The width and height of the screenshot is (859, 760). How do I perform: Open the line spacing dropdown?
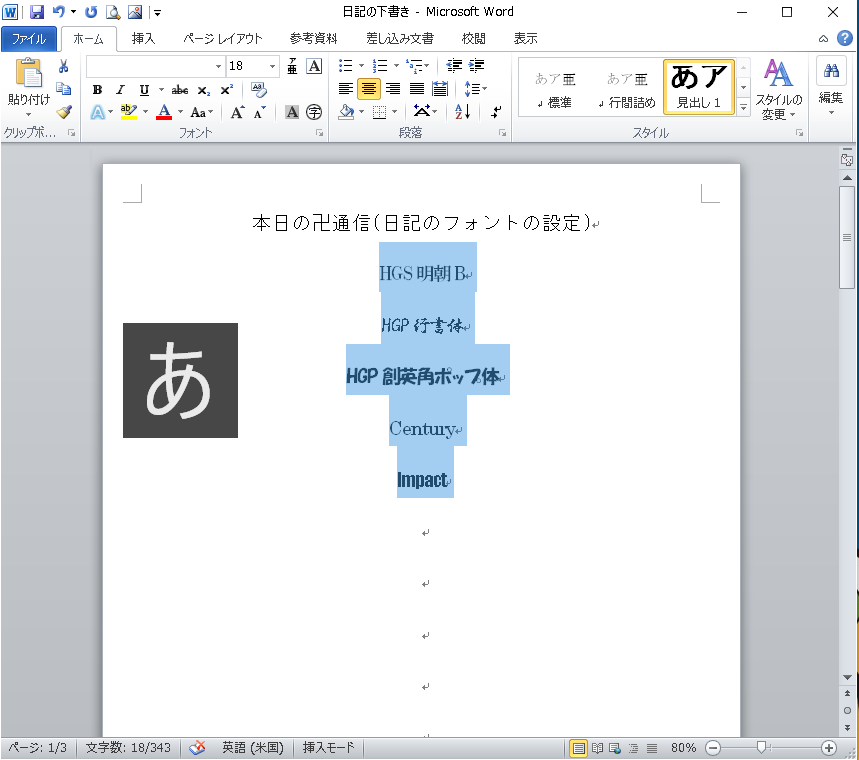coord(474,89)
